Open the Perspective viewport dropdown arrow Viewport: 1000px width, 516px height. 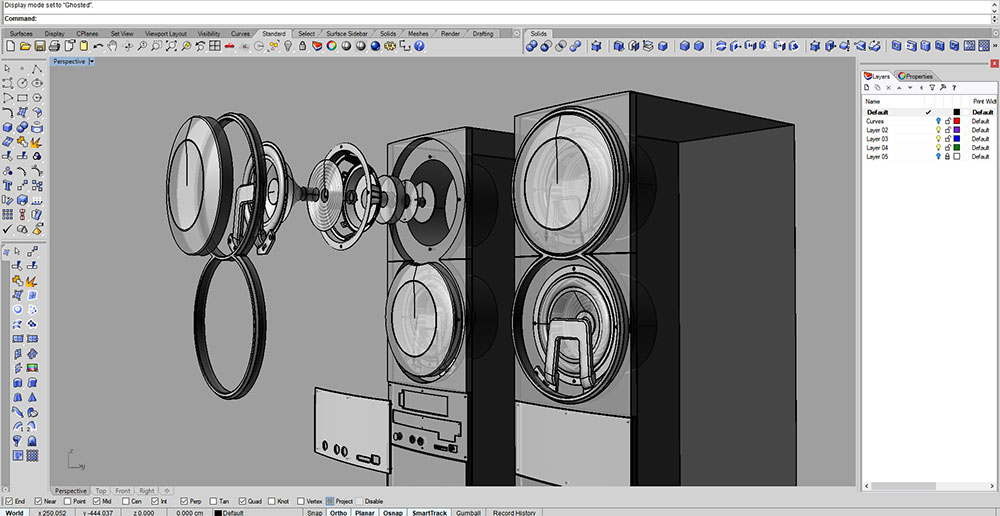click(92, 61)
